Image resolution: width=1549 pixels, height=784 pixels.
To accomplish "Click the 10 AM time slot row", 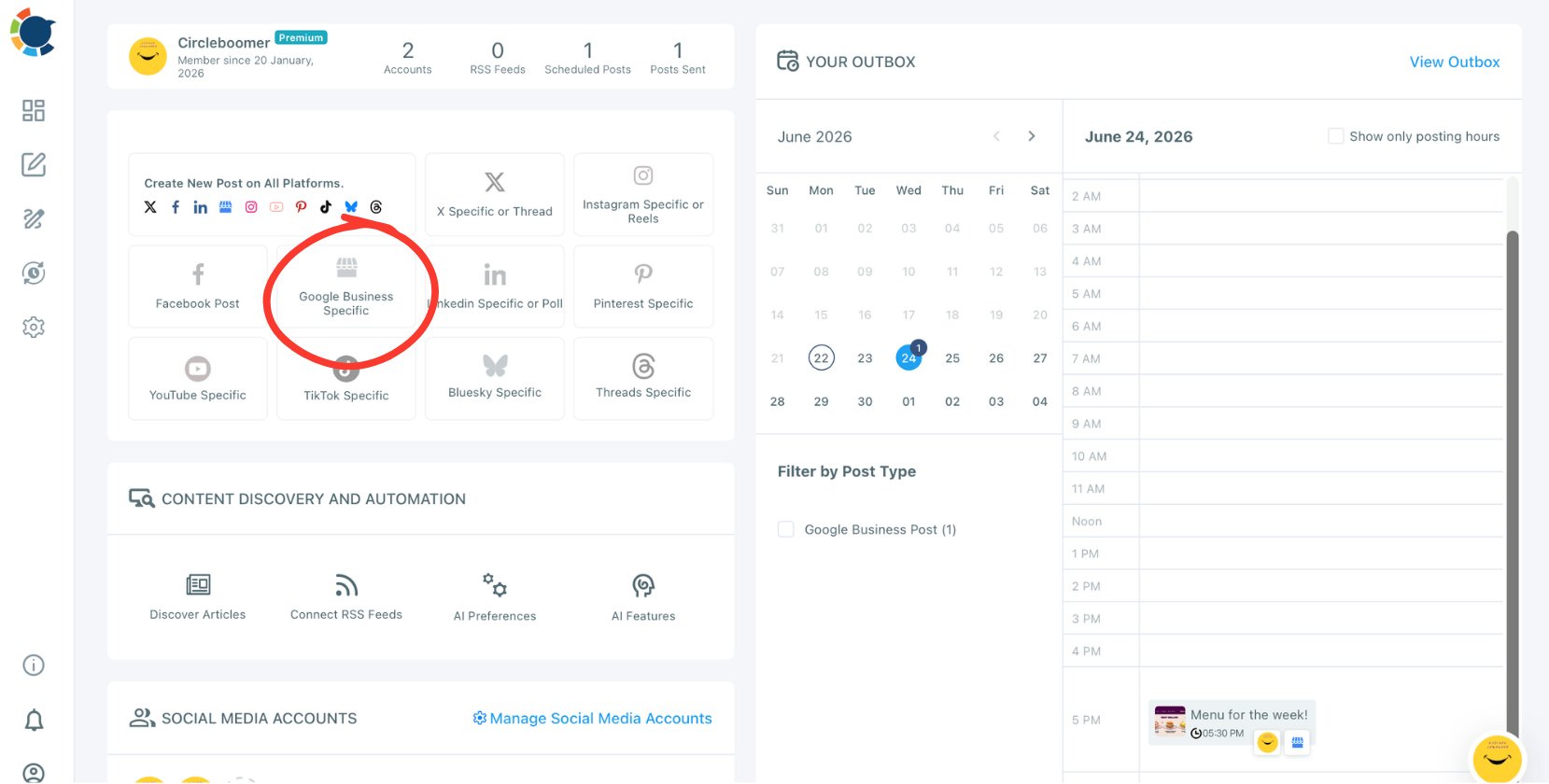I will pyautogui.click(x=1284, y=456).
